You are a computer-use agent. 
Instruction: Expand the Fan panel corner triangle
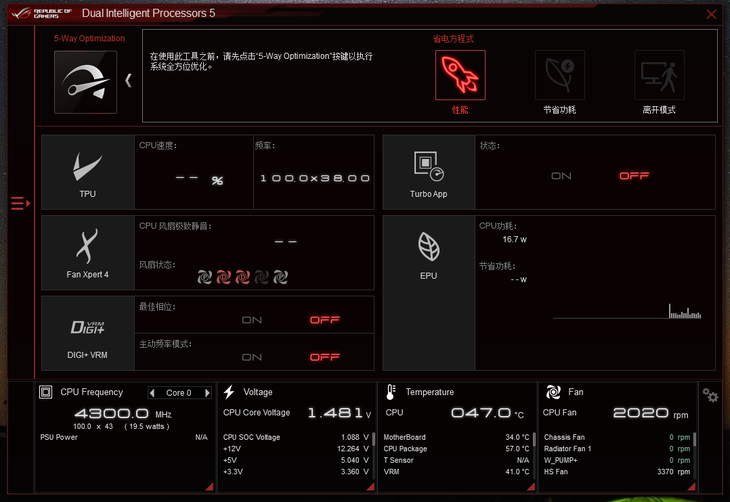click(x=692, y=487)
